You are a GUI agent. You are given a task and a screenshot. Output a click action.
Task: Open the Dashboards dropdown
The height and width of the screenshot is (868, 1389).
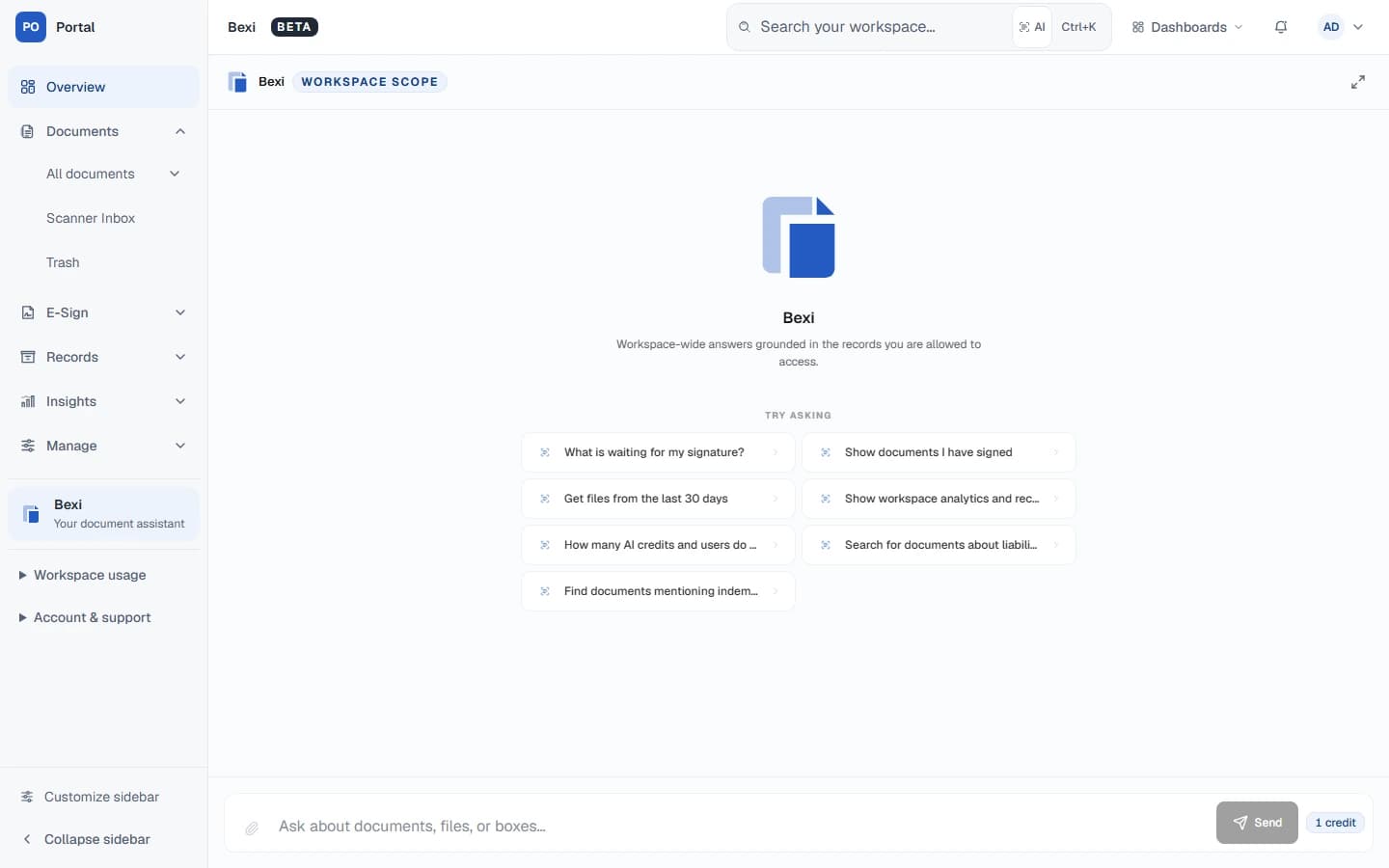[x=1187, y=27]
